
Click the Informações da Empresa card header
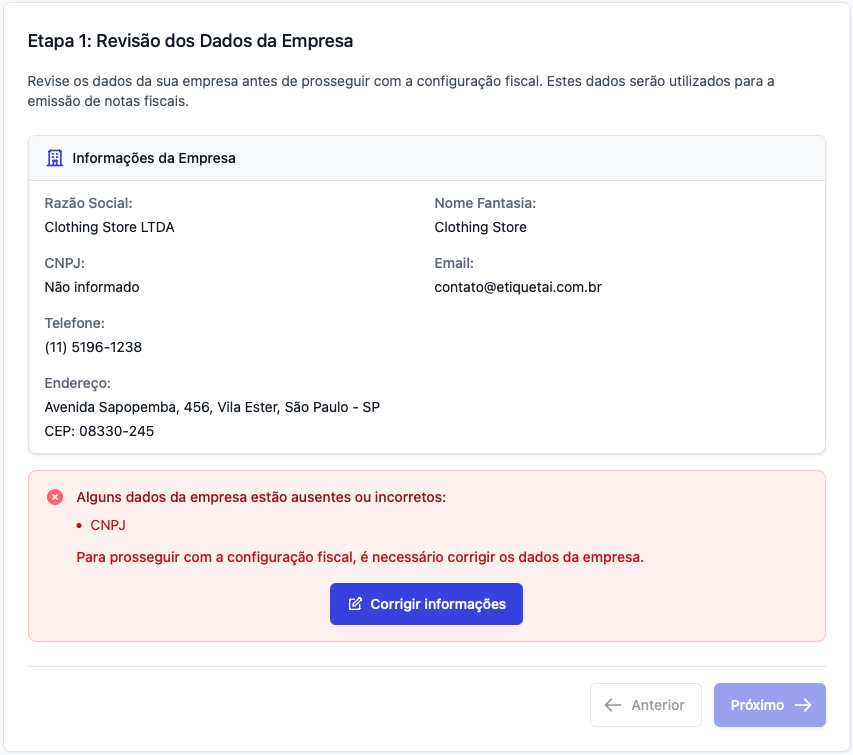pos(154,158)
